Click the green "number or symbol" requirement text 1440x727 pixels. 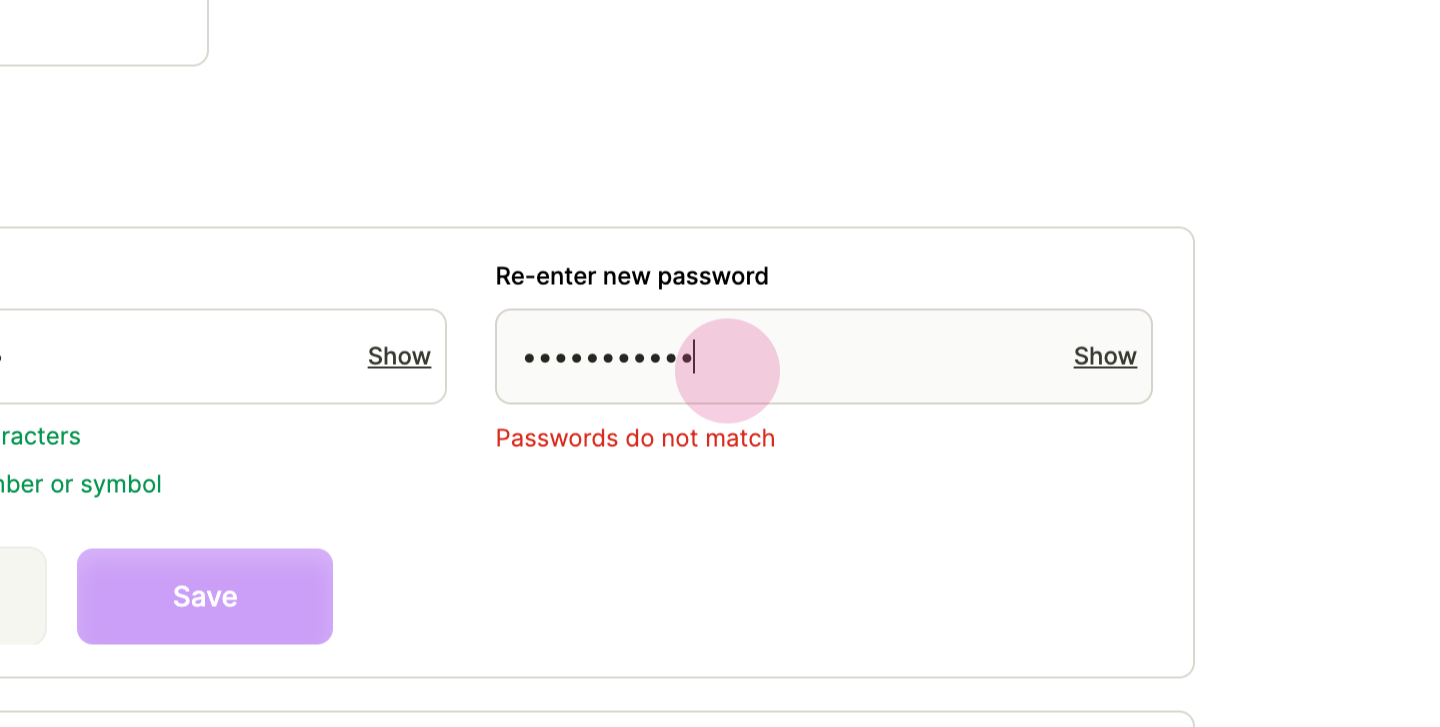(x=80, y=485)
